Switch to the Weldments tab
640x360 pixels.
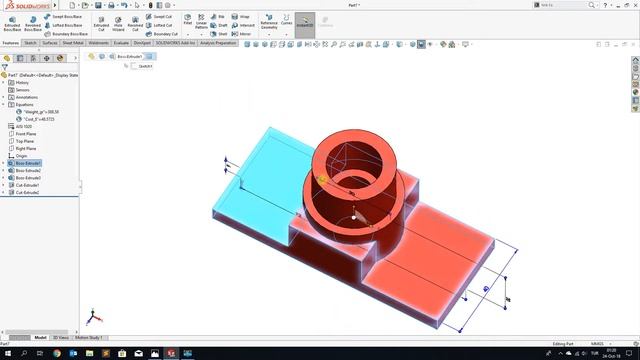[x=98, y=43]
